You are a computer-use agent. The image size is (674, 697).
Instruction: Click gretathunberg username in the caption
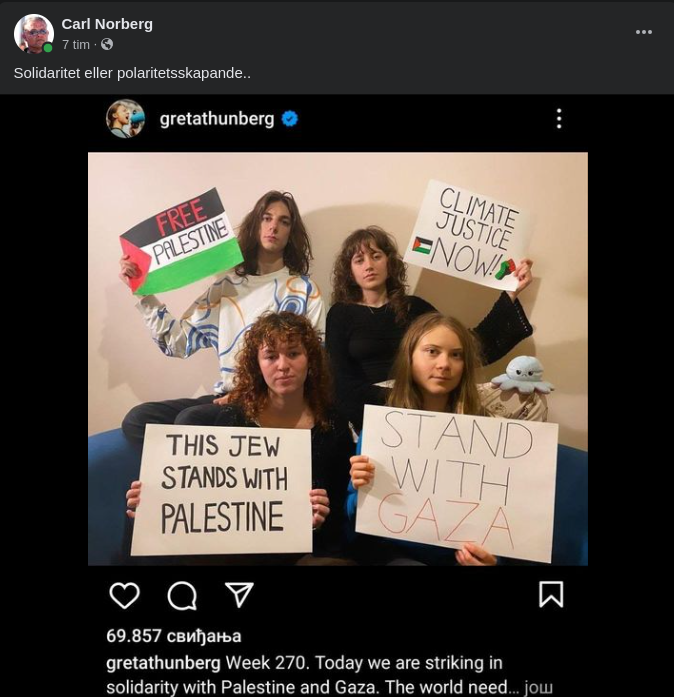pyautogui.click(x=163, y=663)
